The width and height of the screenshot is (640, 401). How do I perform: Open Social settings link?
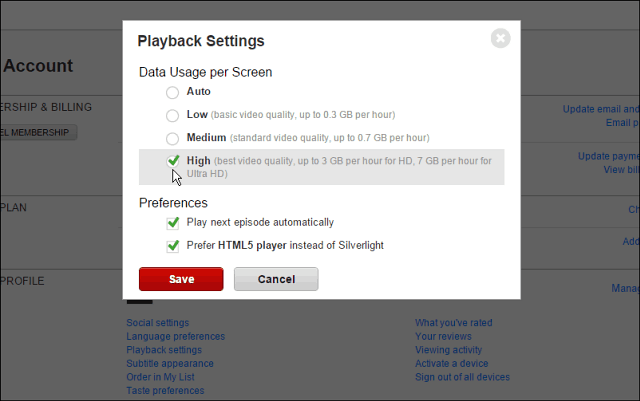coord(158,323)
